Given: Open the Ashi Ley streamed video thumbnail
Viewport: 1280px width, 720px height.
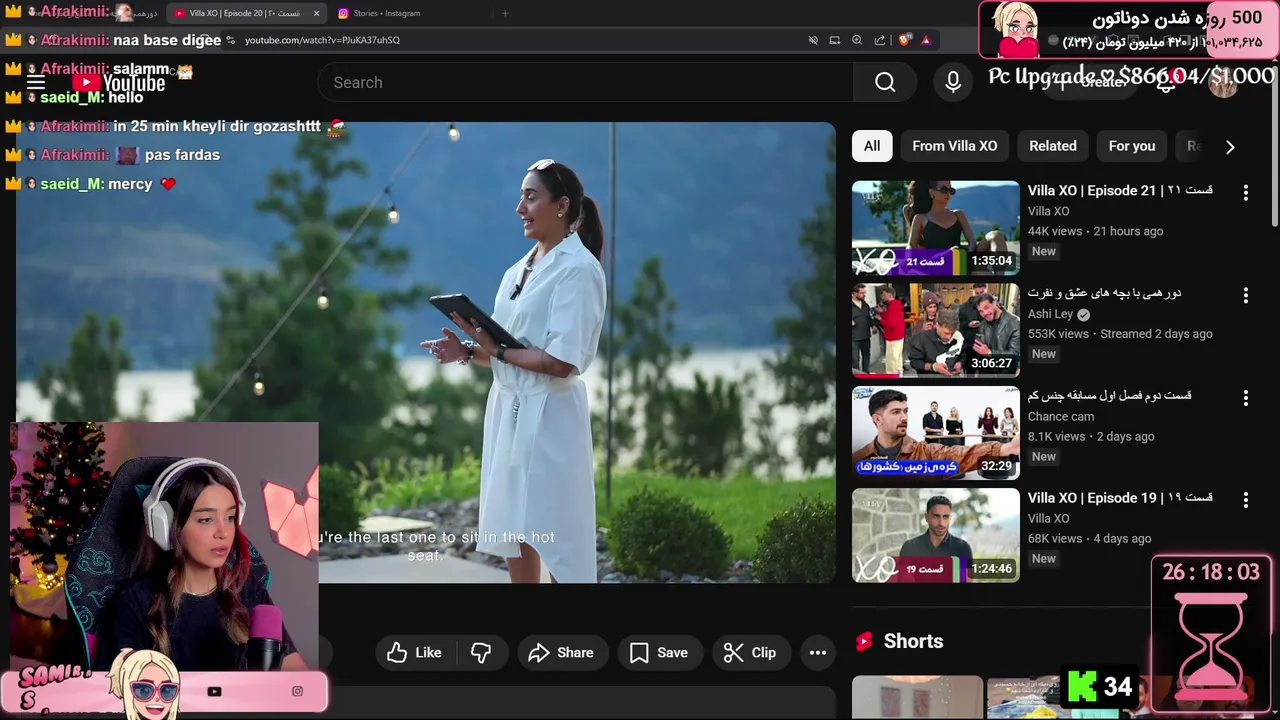Looking at the screenshot, I should click(x=936, y=331).
